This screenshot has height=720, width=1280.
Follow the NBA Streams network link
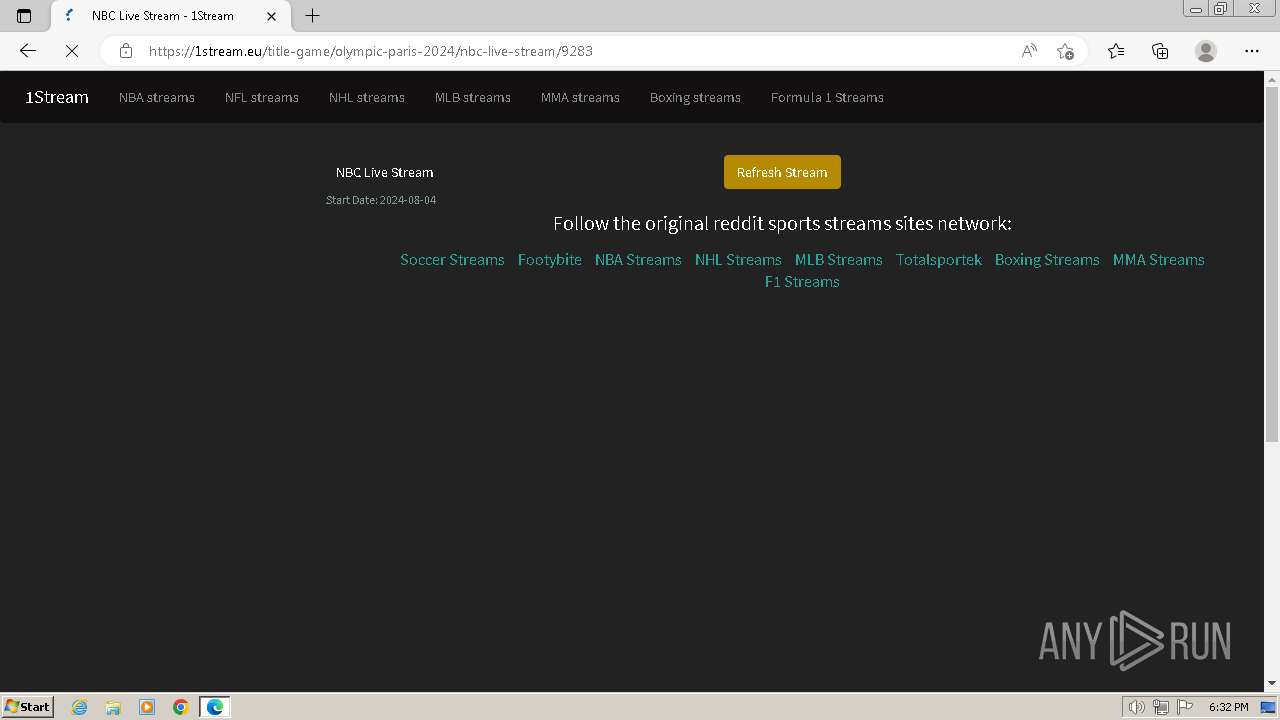coord(638,259)
